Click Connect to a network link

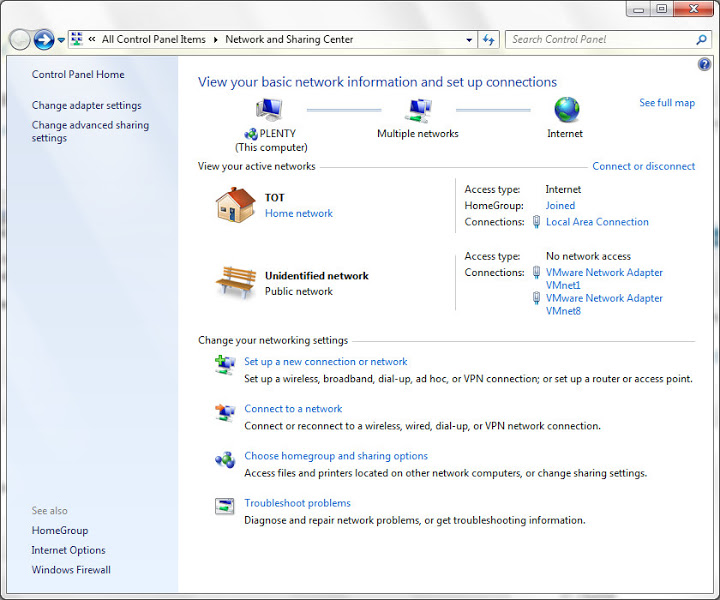[293, 409]
